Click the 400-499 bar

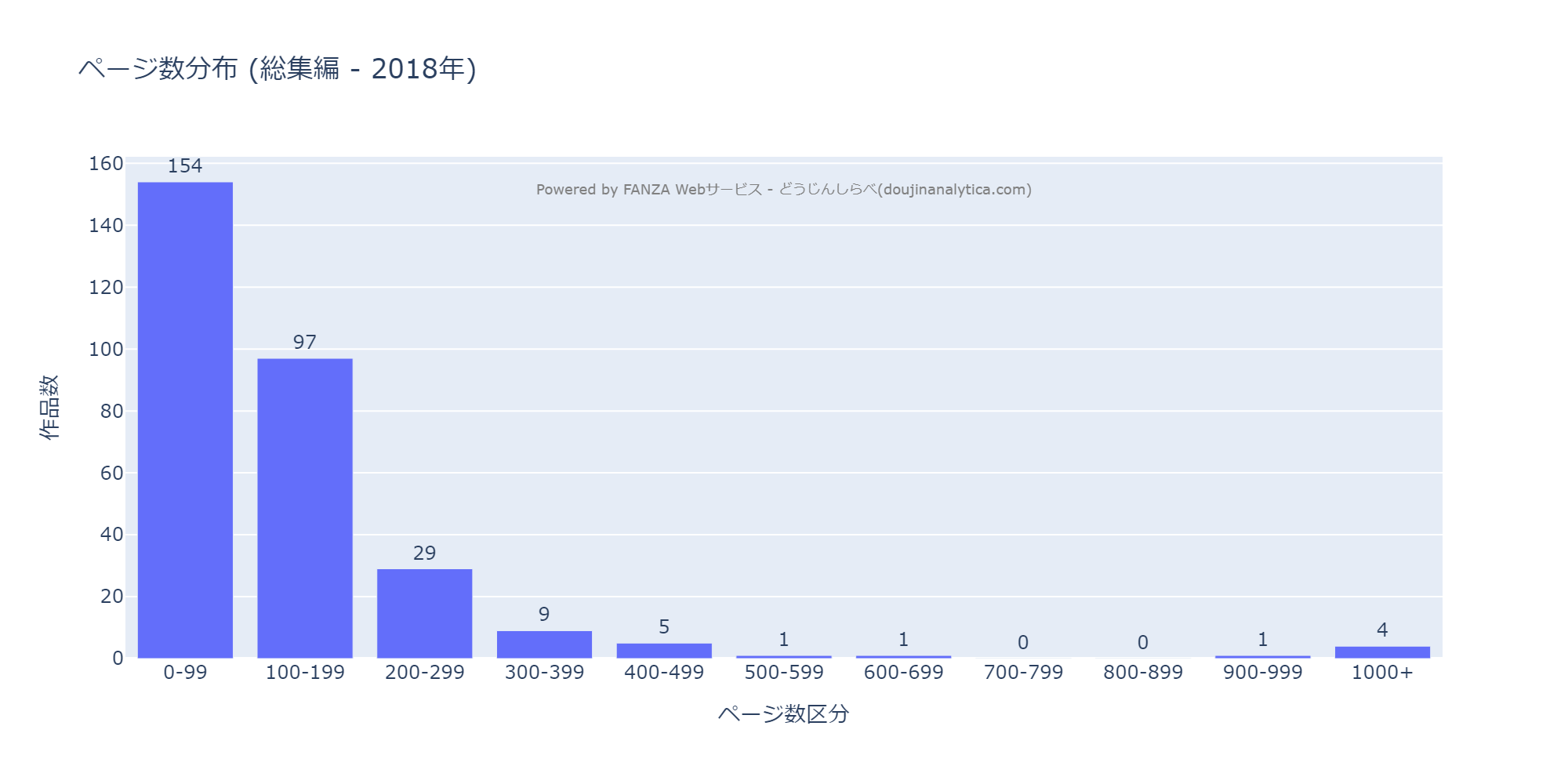click(x=664, y=651)
